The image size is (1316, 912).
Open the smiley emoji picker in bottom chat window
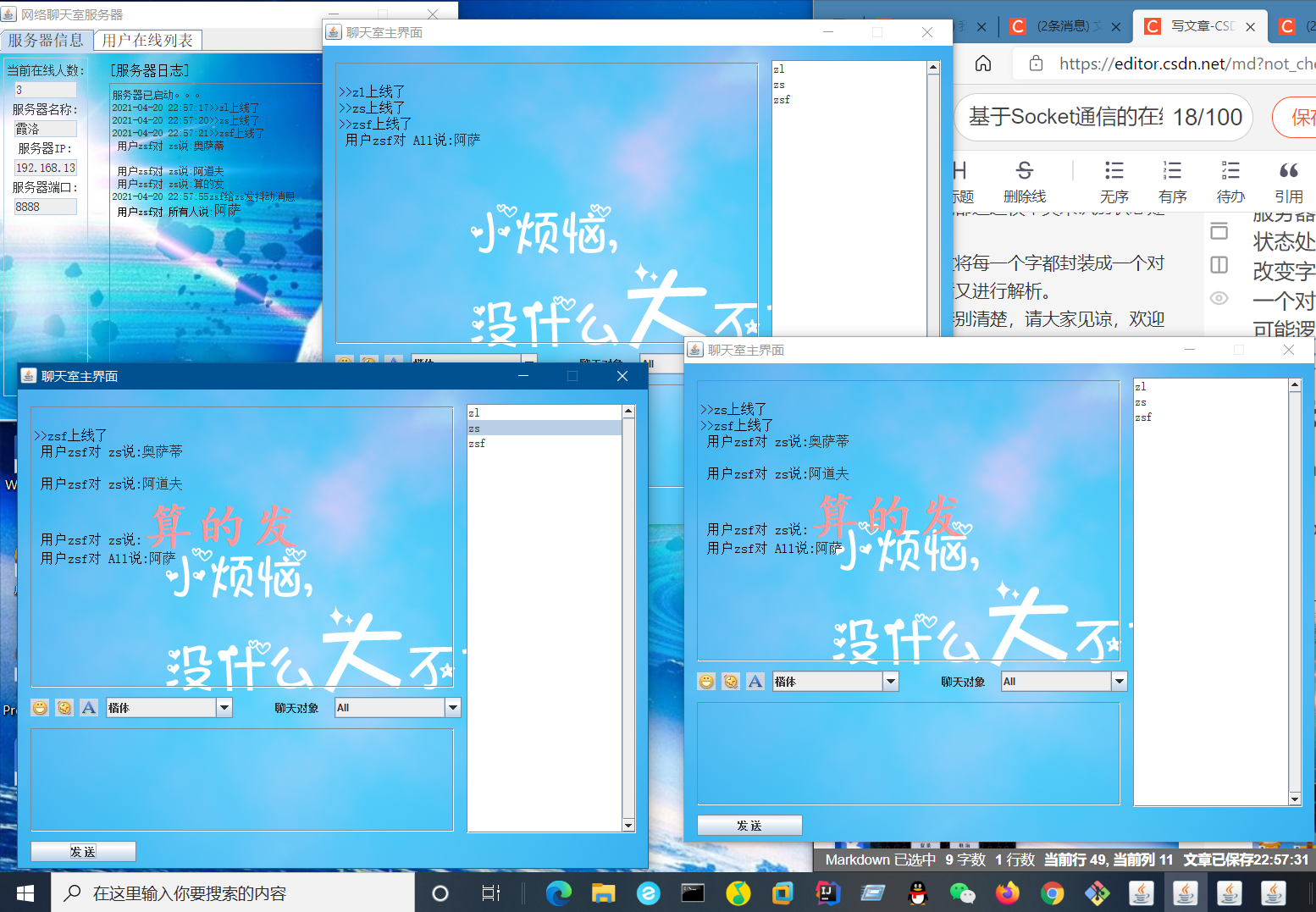40,707
